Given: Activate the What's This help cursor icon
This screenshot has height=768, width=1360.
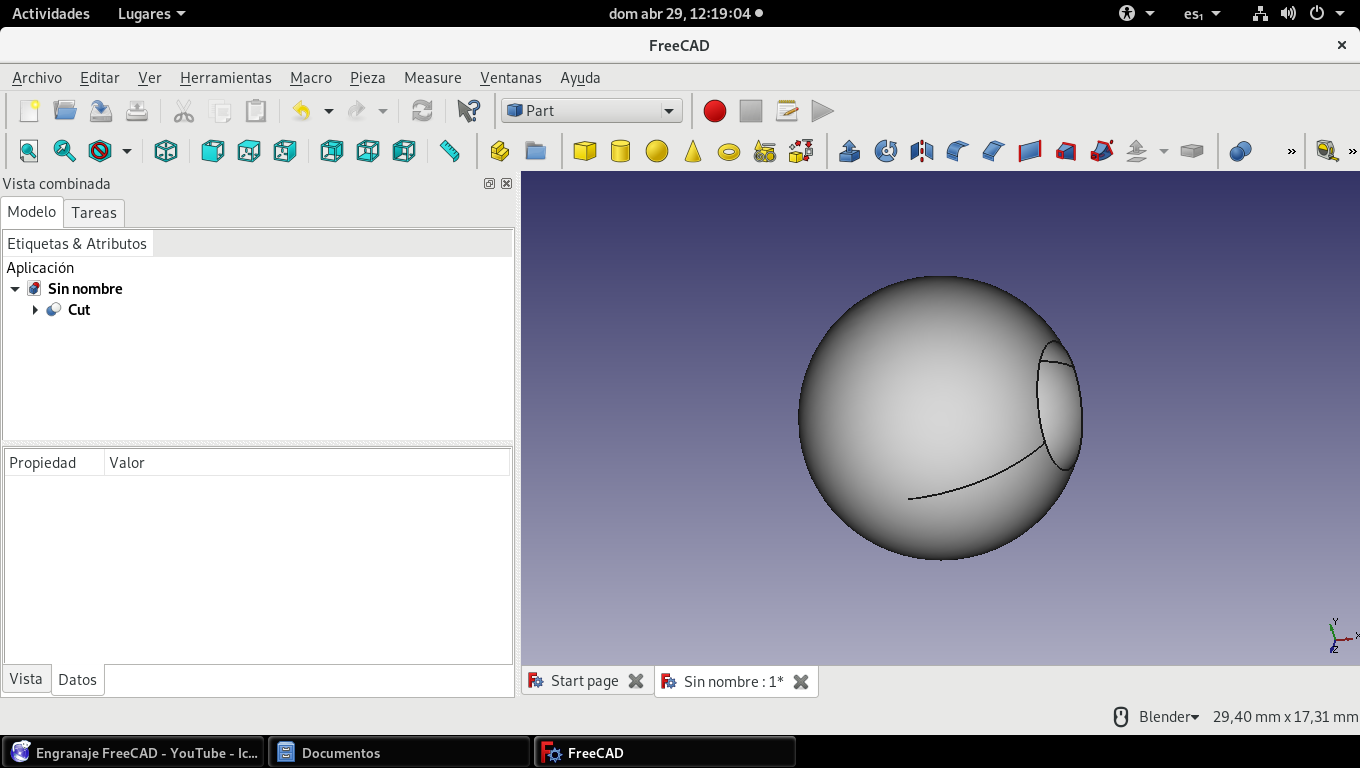Looking at the screenshot, I should point(468,111).
